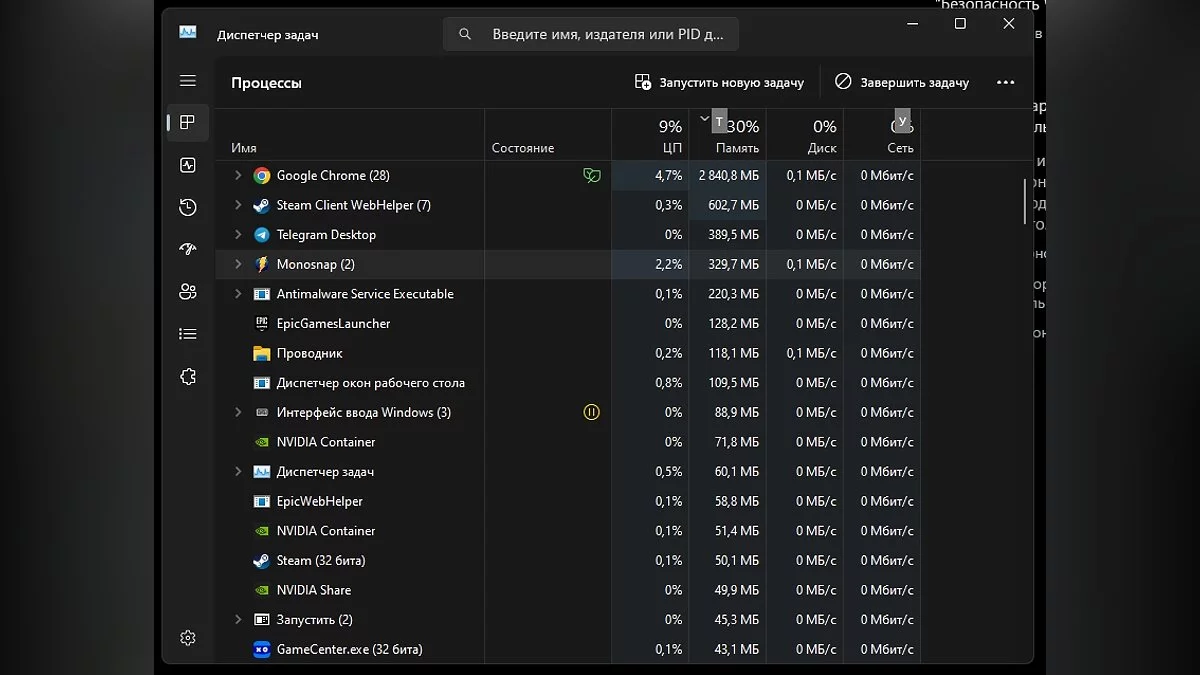This screenshot has width=1200, height=675.
Task: Open the Performance page in sidebar
Action: pos(188,165)
